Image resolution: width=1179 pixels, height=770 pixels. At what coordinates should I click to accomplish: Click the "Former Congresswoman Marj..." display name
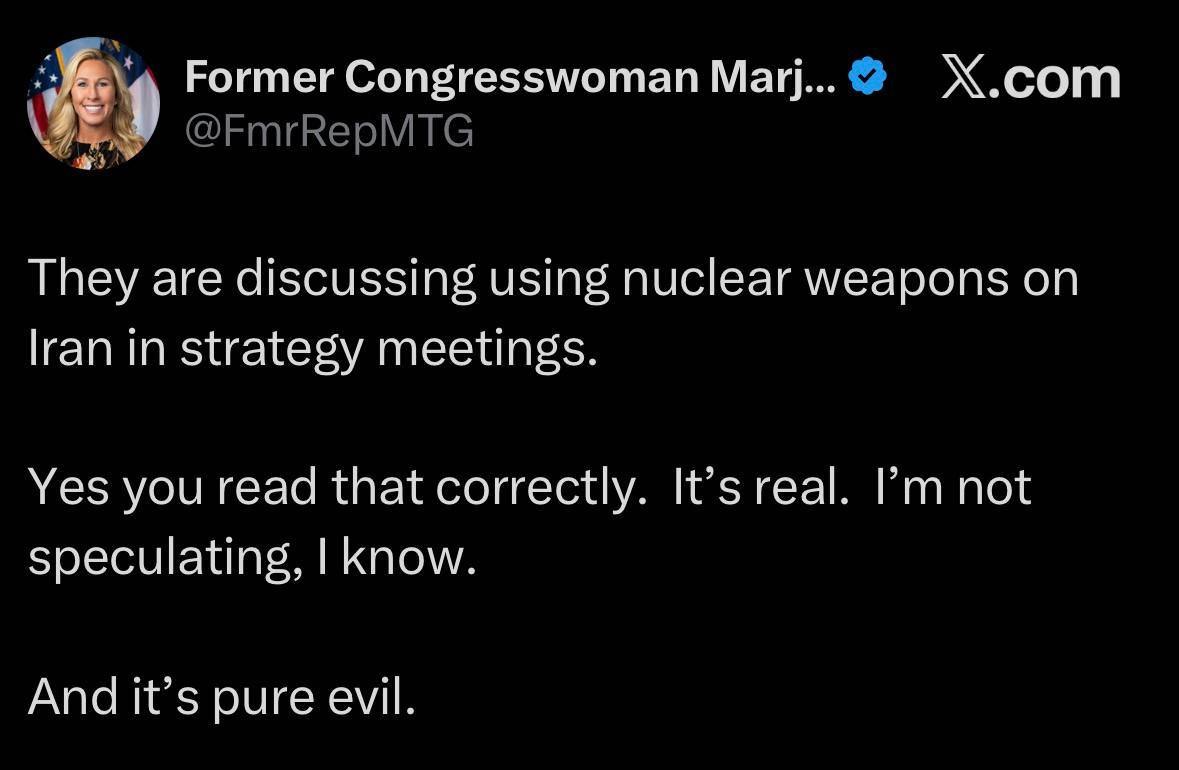pyautogui.click(x=510, y=77)
